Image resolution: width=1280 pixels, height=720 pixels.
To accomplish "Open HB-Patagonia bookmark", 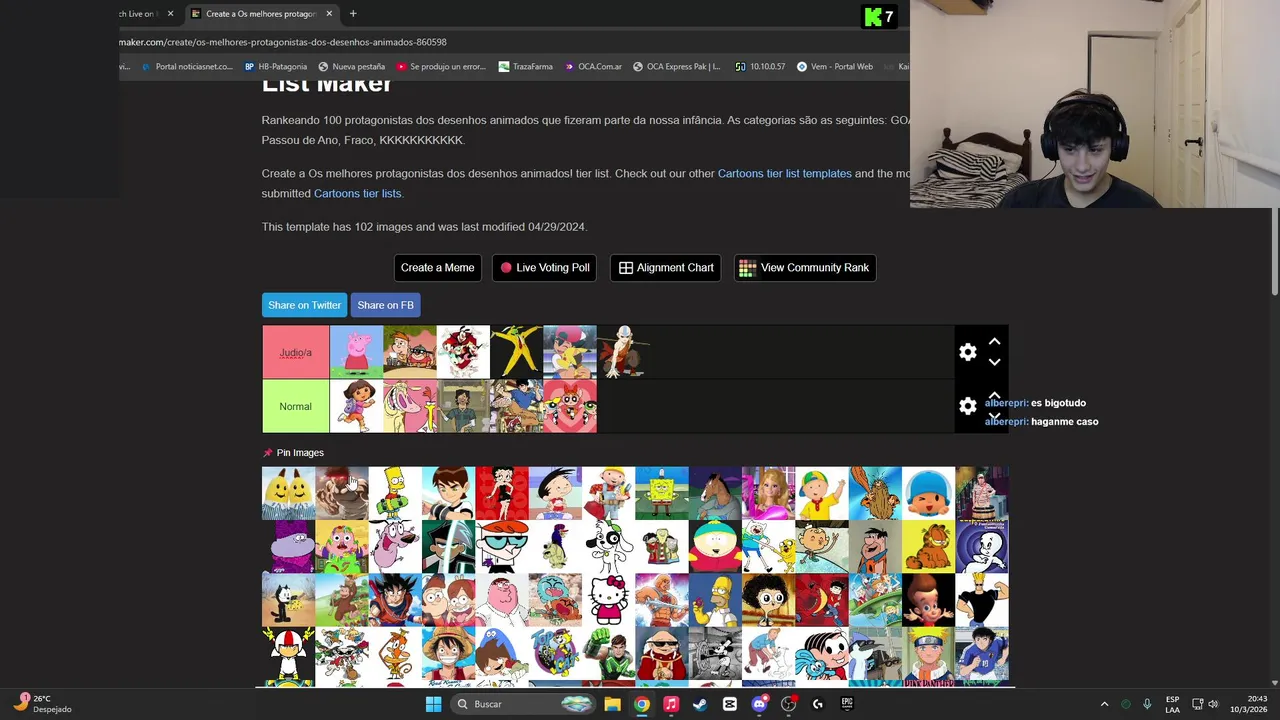I will coord(276,67).
